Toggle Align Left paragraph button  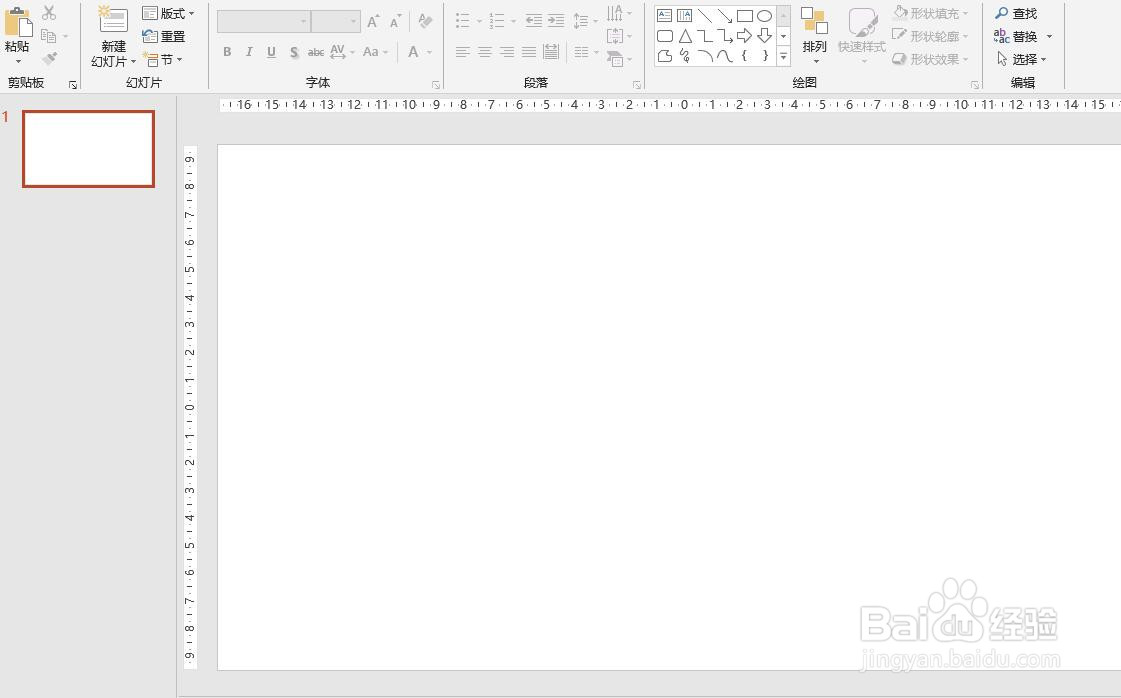(x=463, y=51)
